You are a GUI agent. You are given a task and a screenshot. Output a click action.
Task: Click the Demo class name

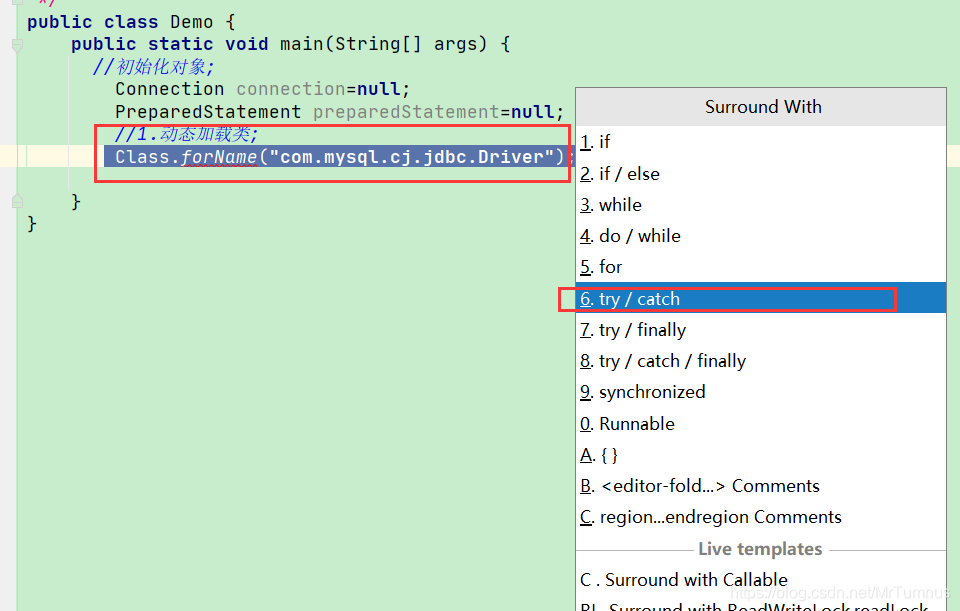point(192,22)
